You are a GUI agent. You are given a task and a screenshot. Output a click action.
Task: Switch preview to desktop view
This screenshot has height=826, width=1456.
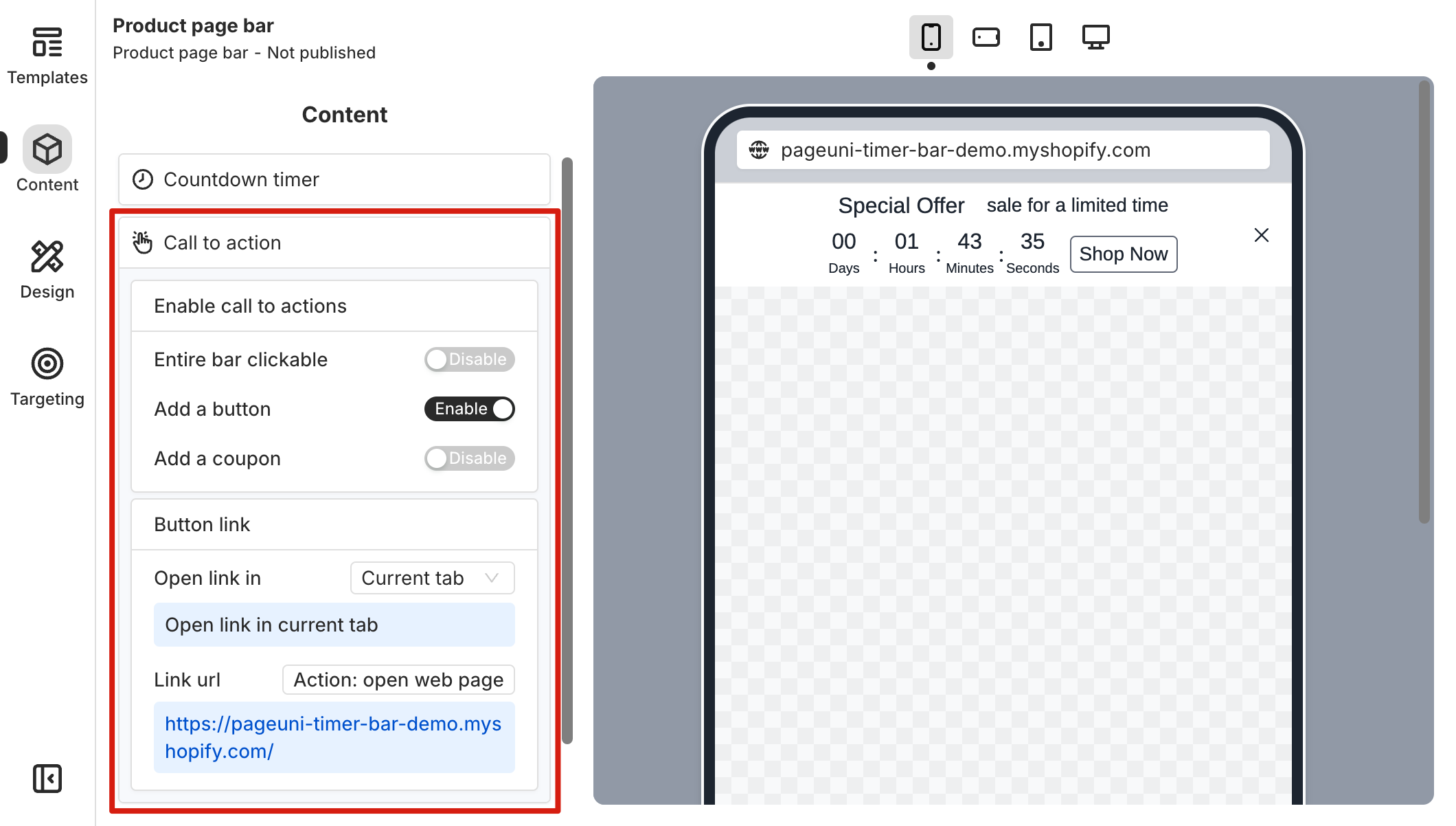1096,37
